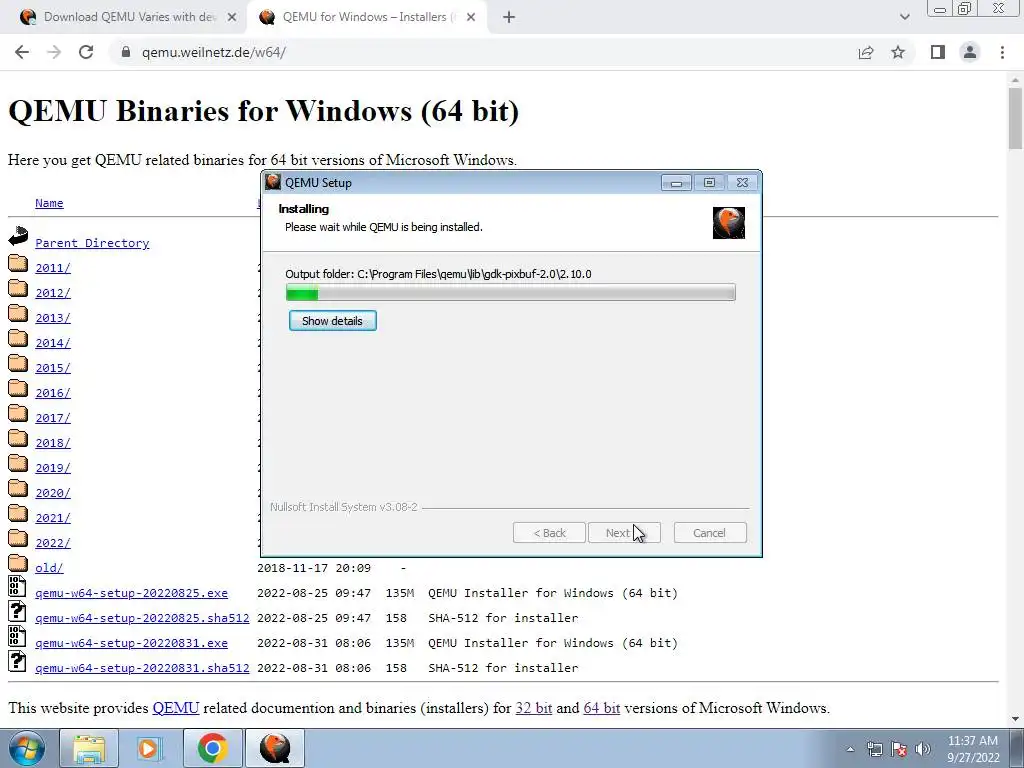The height and width of the screenshot is (768, 1024).
Task: Open the 2013/ folder link
Action: 53,318
